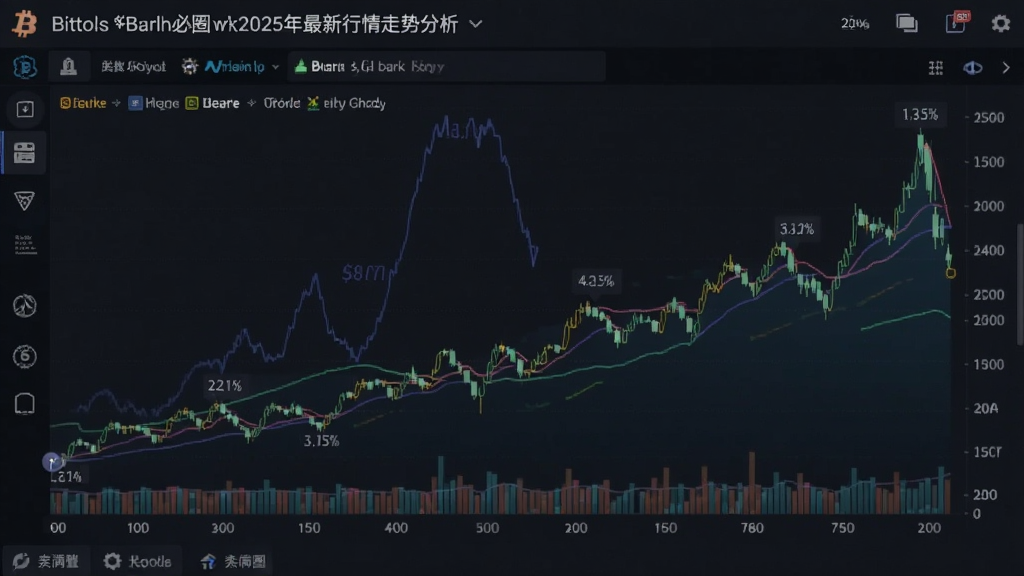Select the calendar panel sidebar icon
This screenshot has height=576, width=1024.
[x=24, y=153]
